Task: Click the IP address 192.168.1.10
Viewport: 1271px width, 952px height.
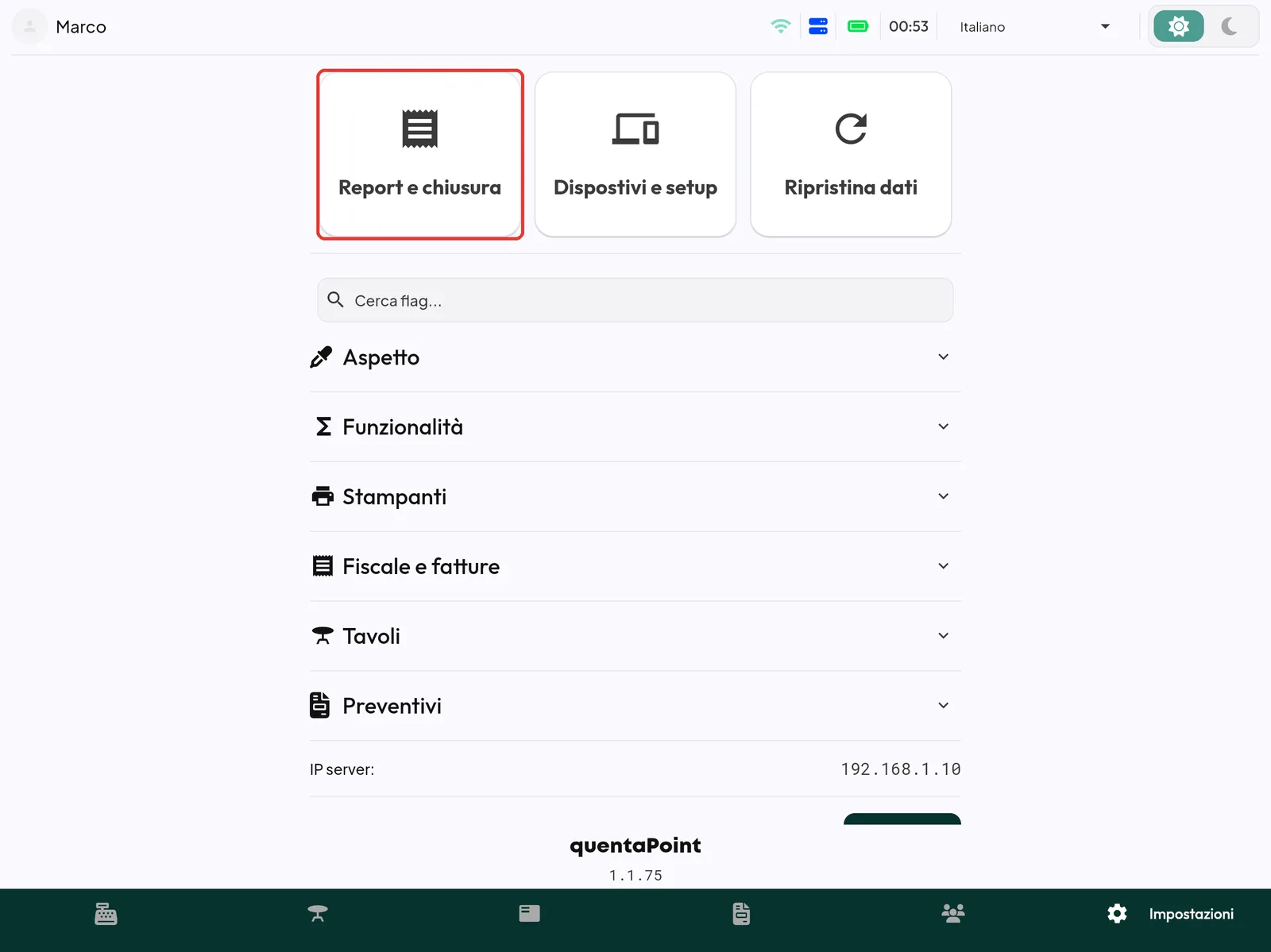Action: [901, 769]
